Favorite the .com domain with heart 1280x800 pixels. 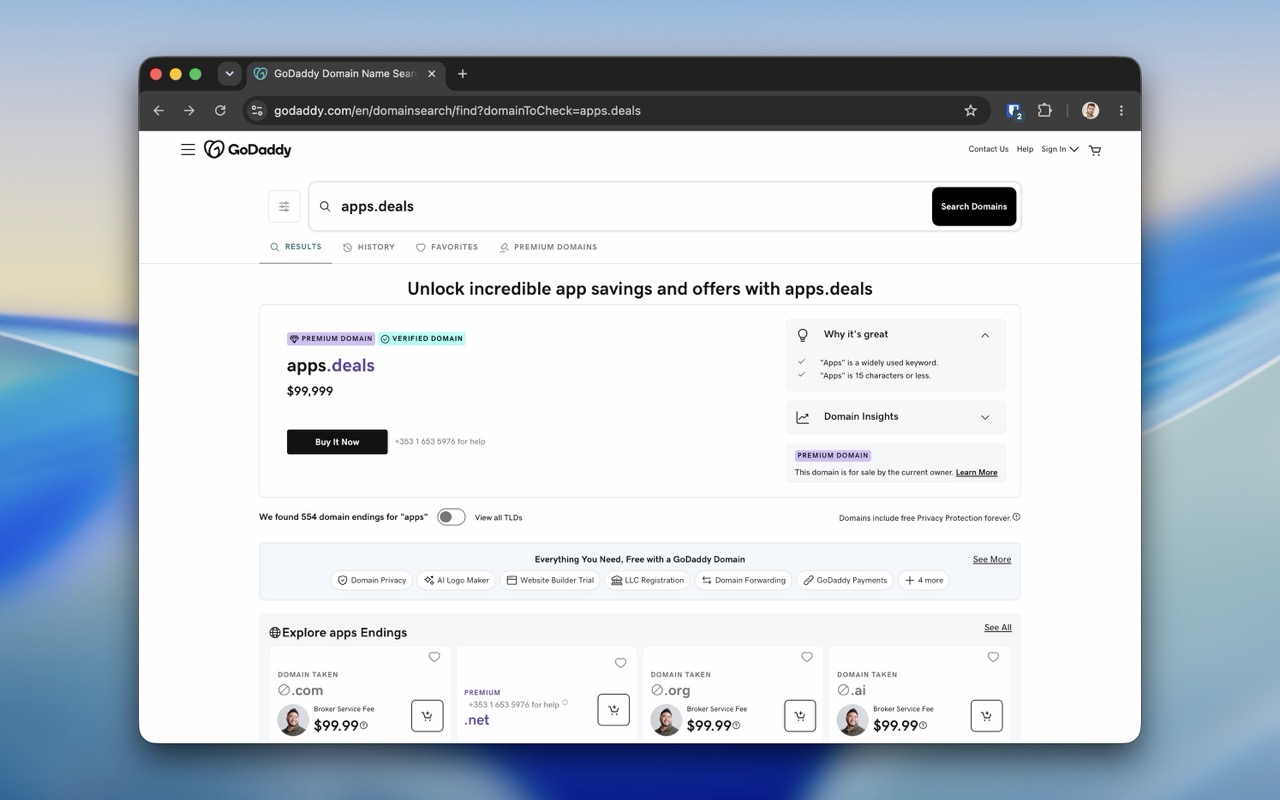coord(434,657)
